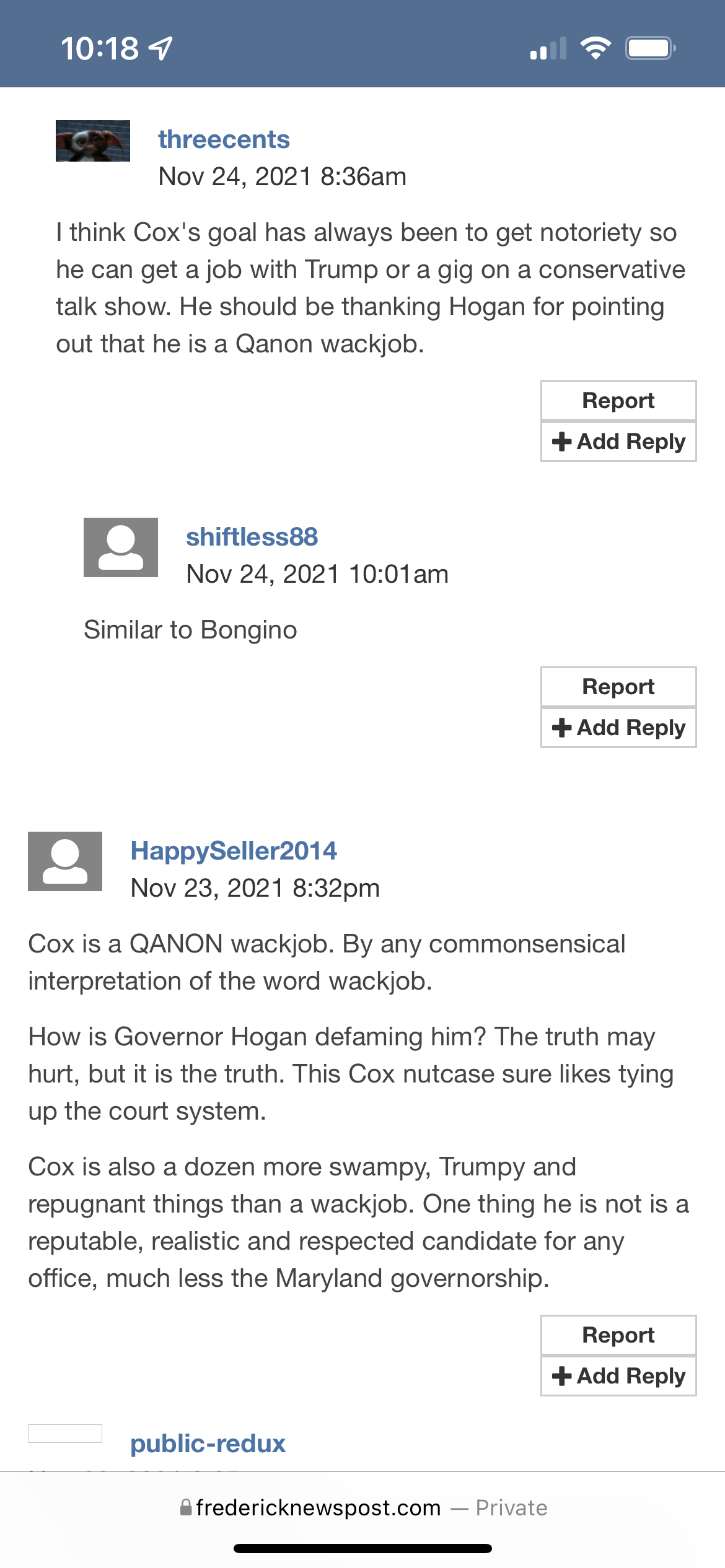
Task: Tap HappySeller2014 default avatar icon
Action: (65, 861)
